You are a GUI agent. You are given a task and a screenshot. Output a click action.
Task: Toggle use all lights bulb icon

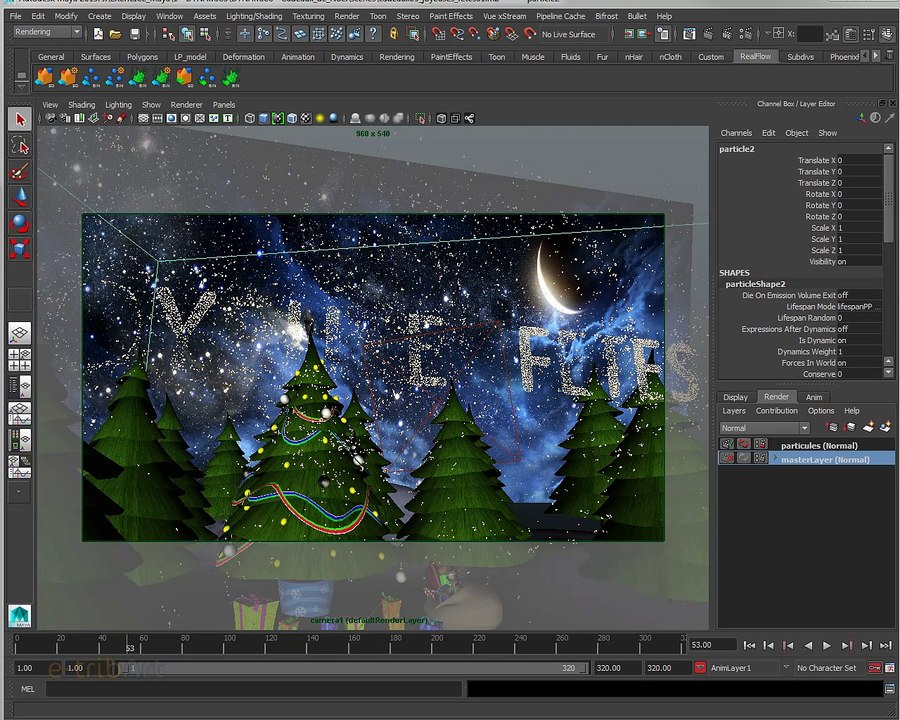[x=320, y=118]
